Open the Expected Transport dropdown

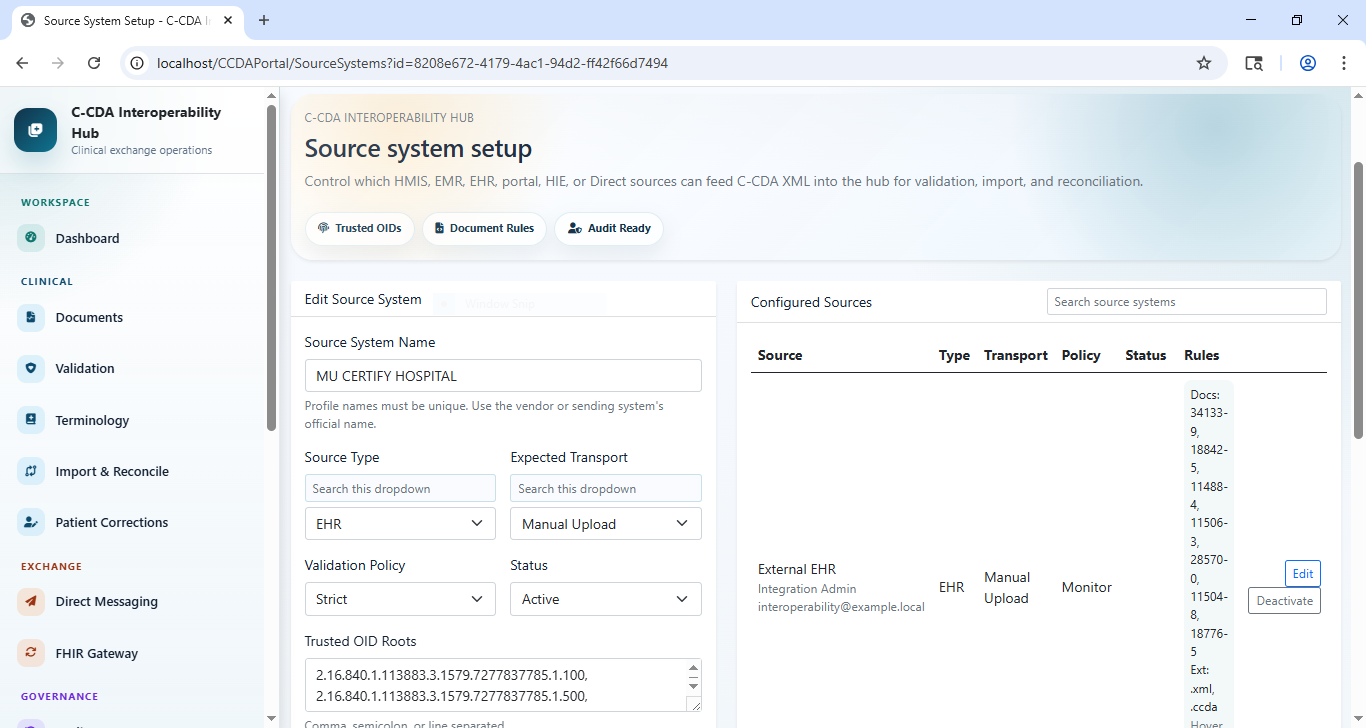click(x=606, y=524)
